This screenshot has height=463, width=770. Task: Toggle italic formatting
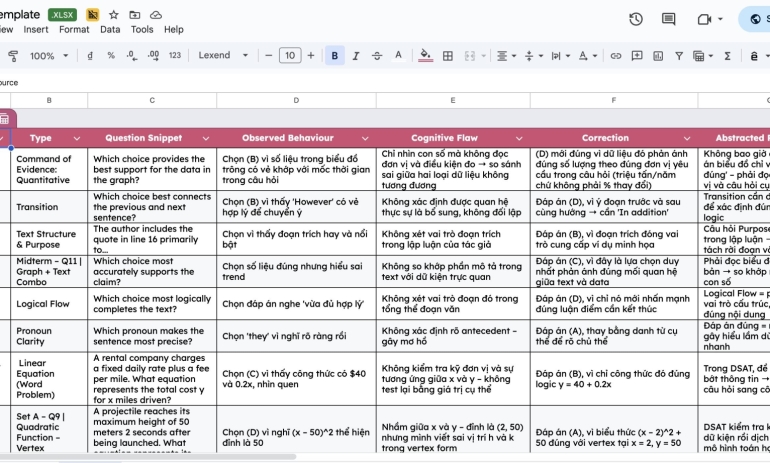pyautogui.click(x=356, y=55)
